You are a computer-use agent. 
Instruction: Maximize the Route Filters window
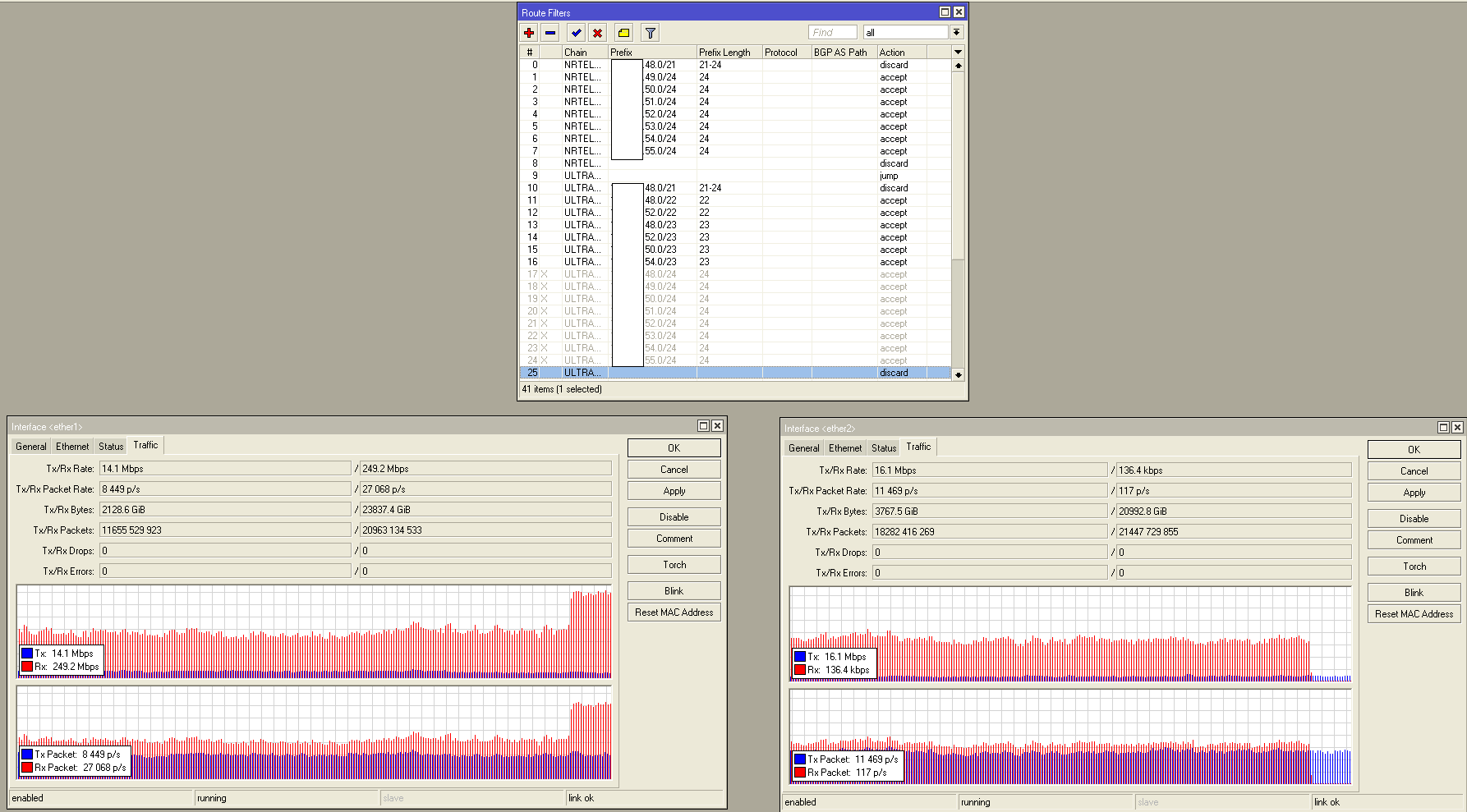945,12
